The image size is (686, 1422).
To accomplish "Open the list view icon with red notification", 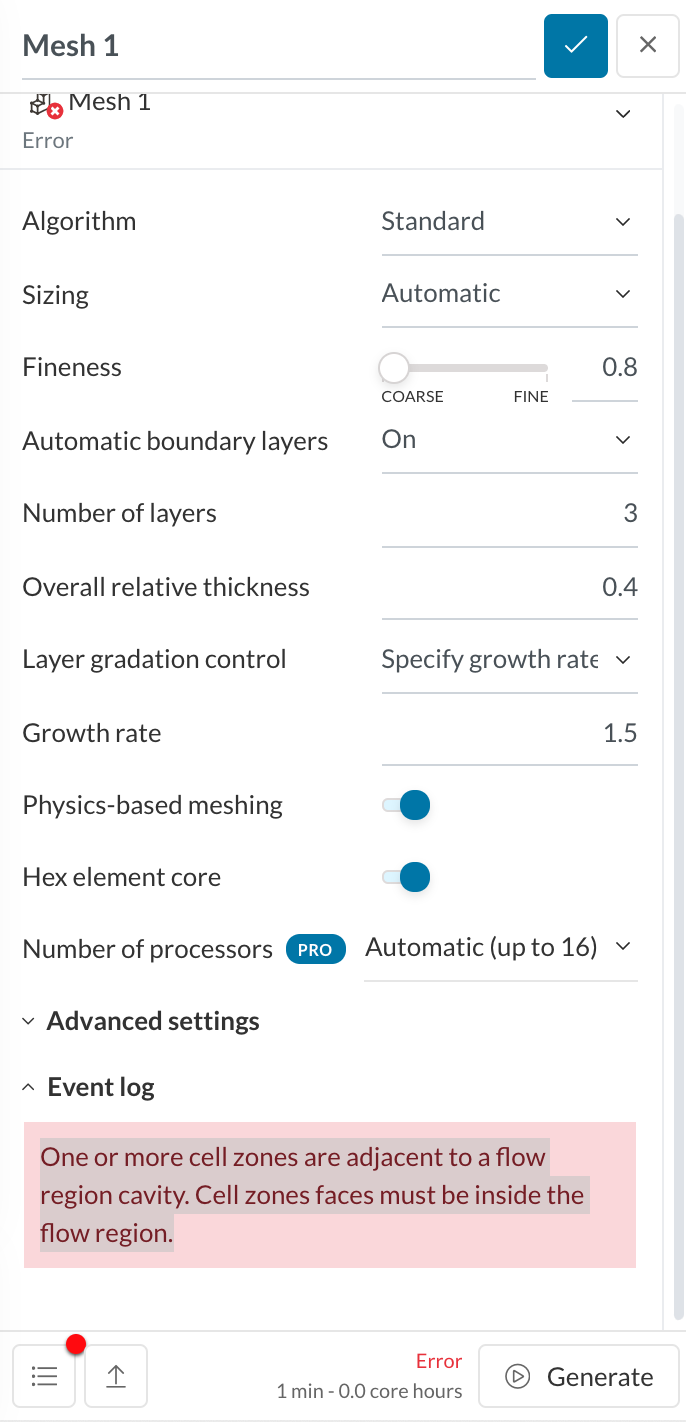I will (x=45, y=1376).
